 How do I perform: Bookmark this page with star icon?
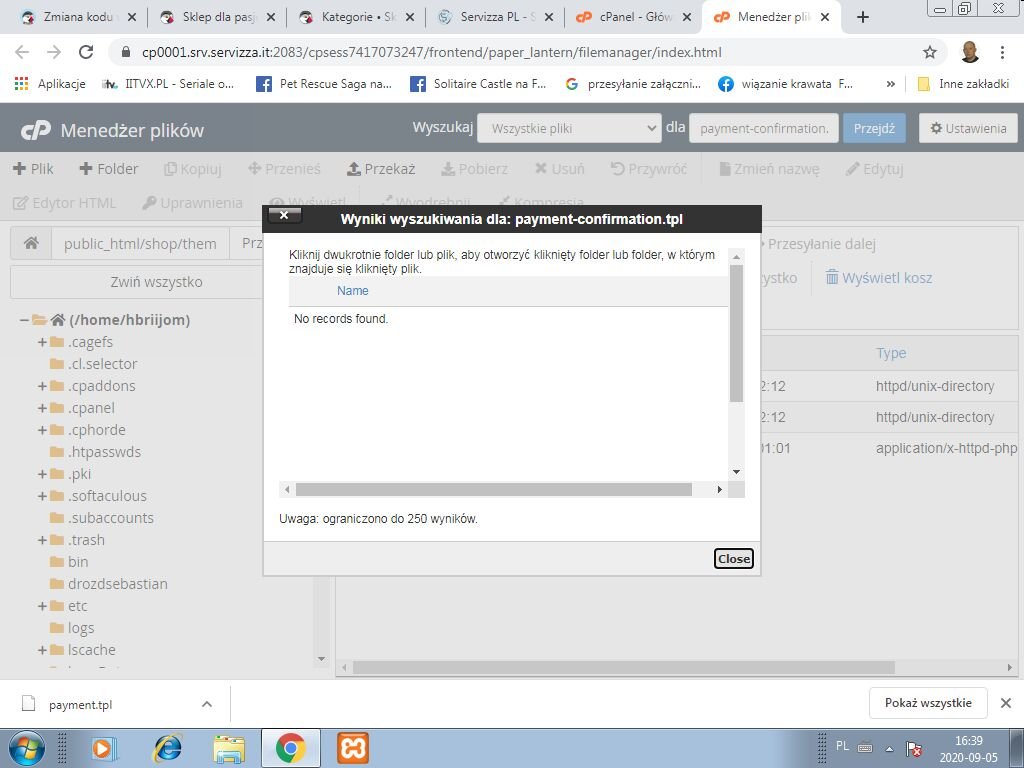click(x=929, y=52)
